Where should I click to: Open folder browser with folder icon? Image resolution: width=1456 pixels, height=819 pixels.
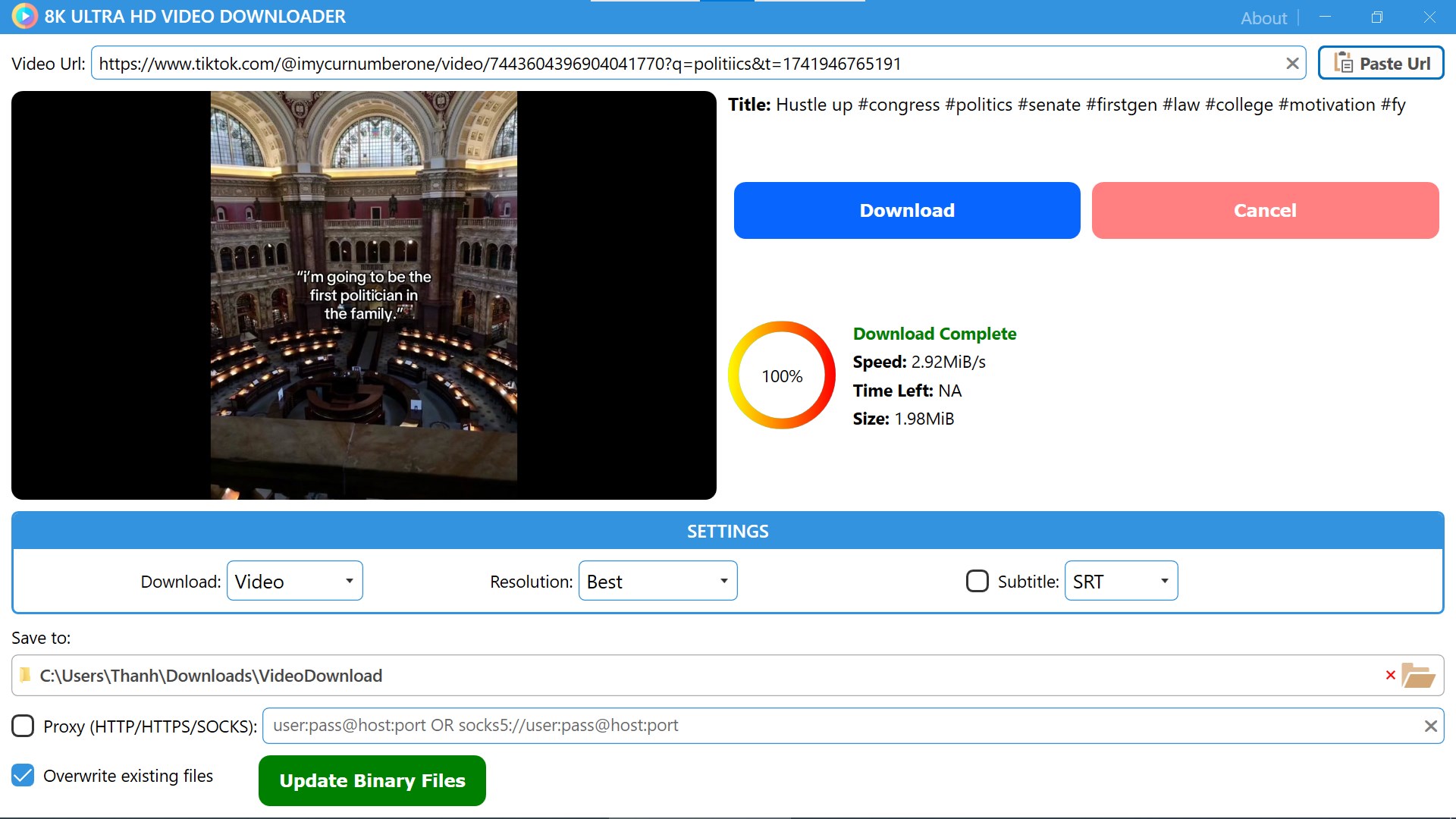click(x=1418, y=675)
